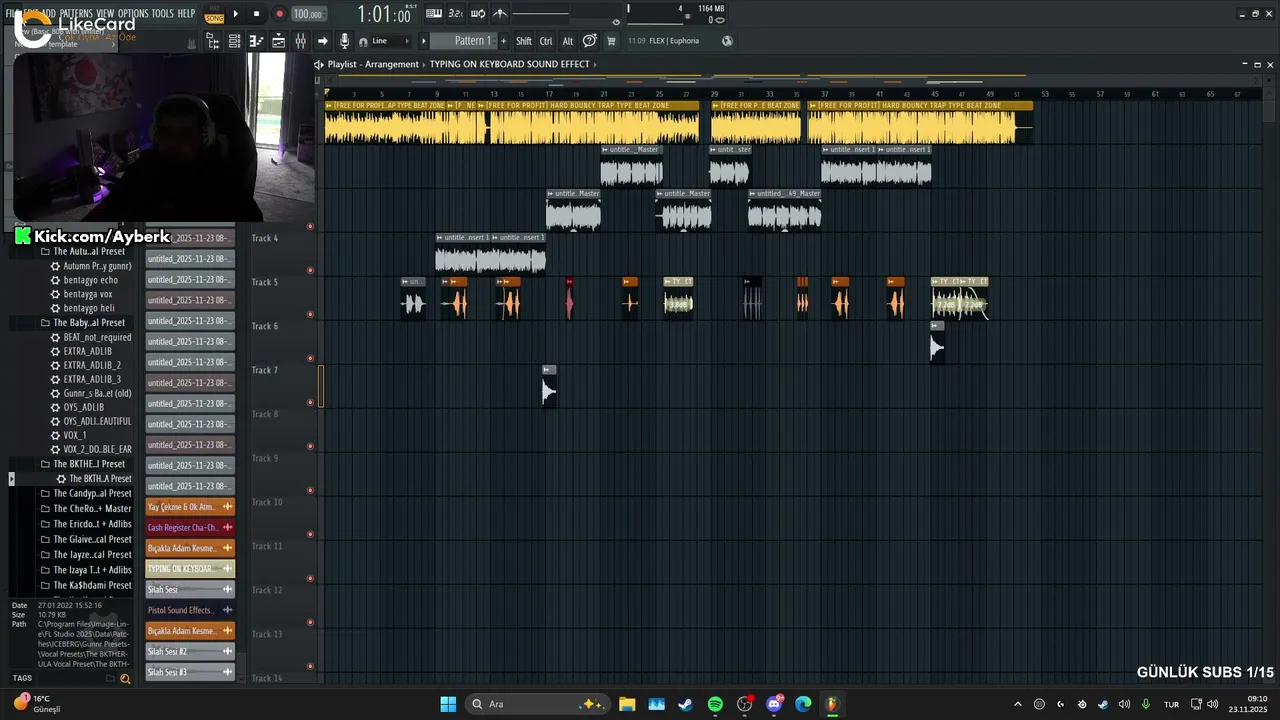The width and height of the screenshot is (1280, 720).
Task: Click the Windows Start button
Action: (448, 704)
